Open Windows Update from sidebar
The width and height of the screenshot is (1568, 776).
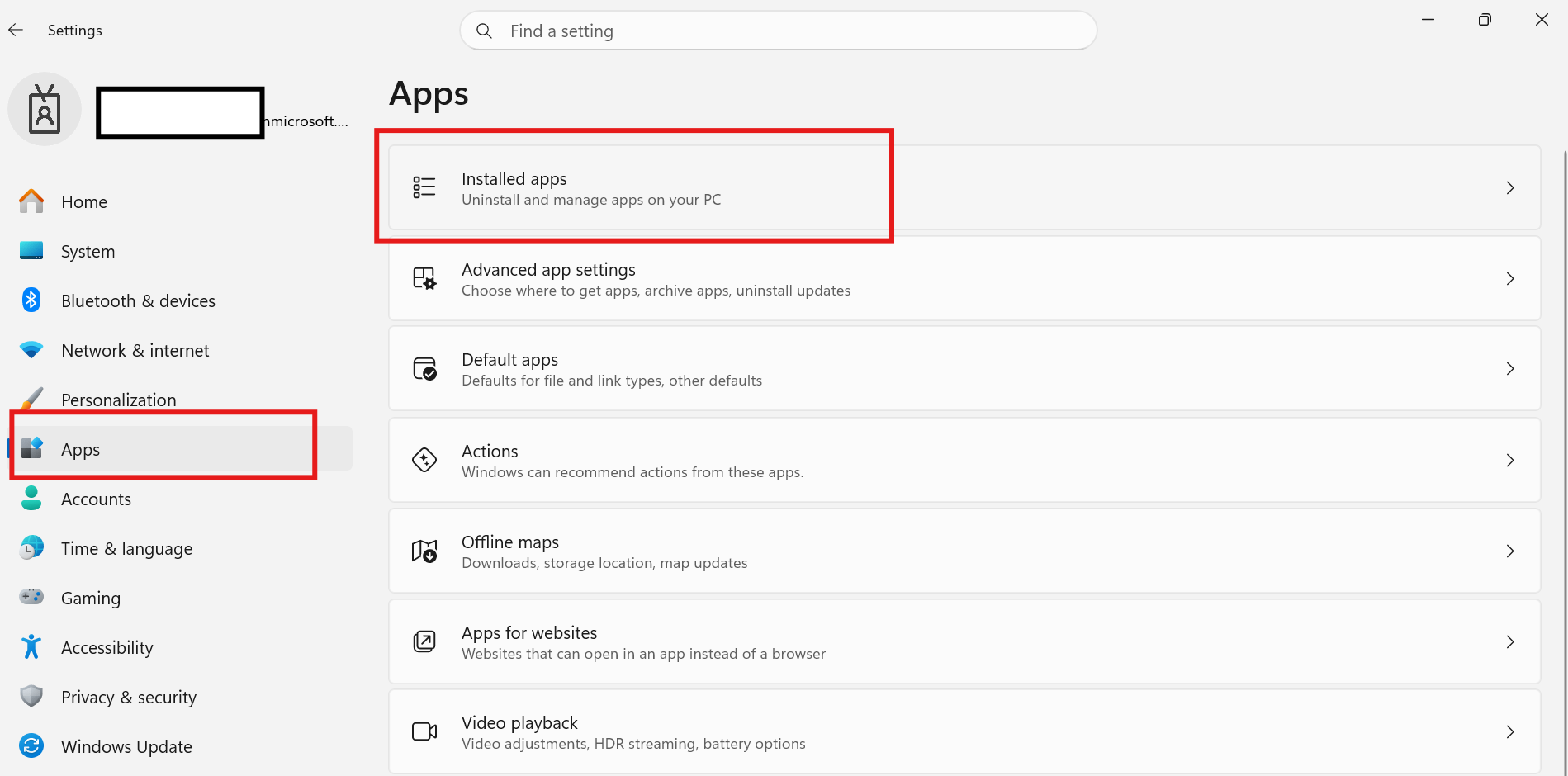coord(180,745)
